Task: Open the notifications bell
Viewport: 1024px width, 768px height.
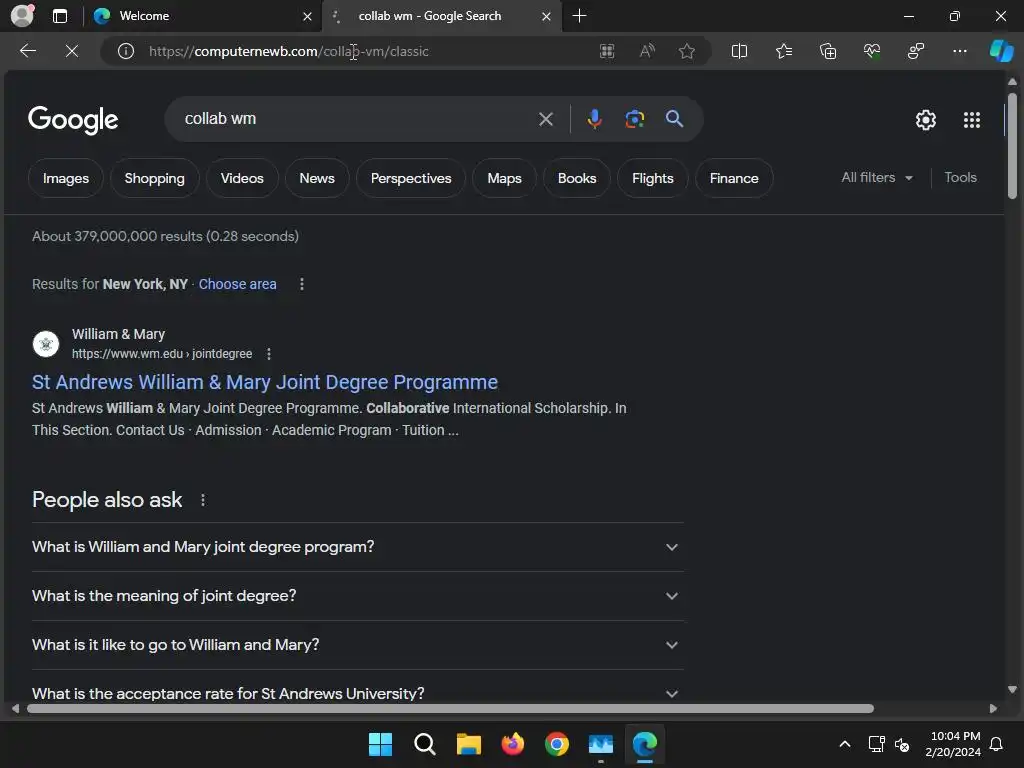Action: [997, 744]
